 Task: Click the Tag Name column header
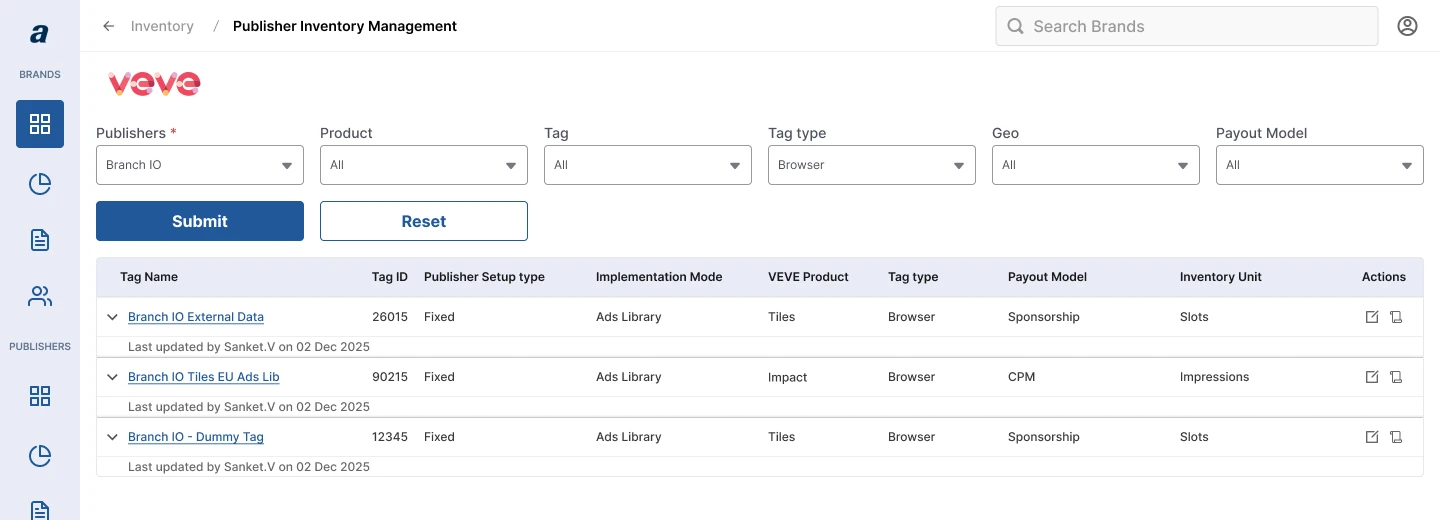coord(149,277)
